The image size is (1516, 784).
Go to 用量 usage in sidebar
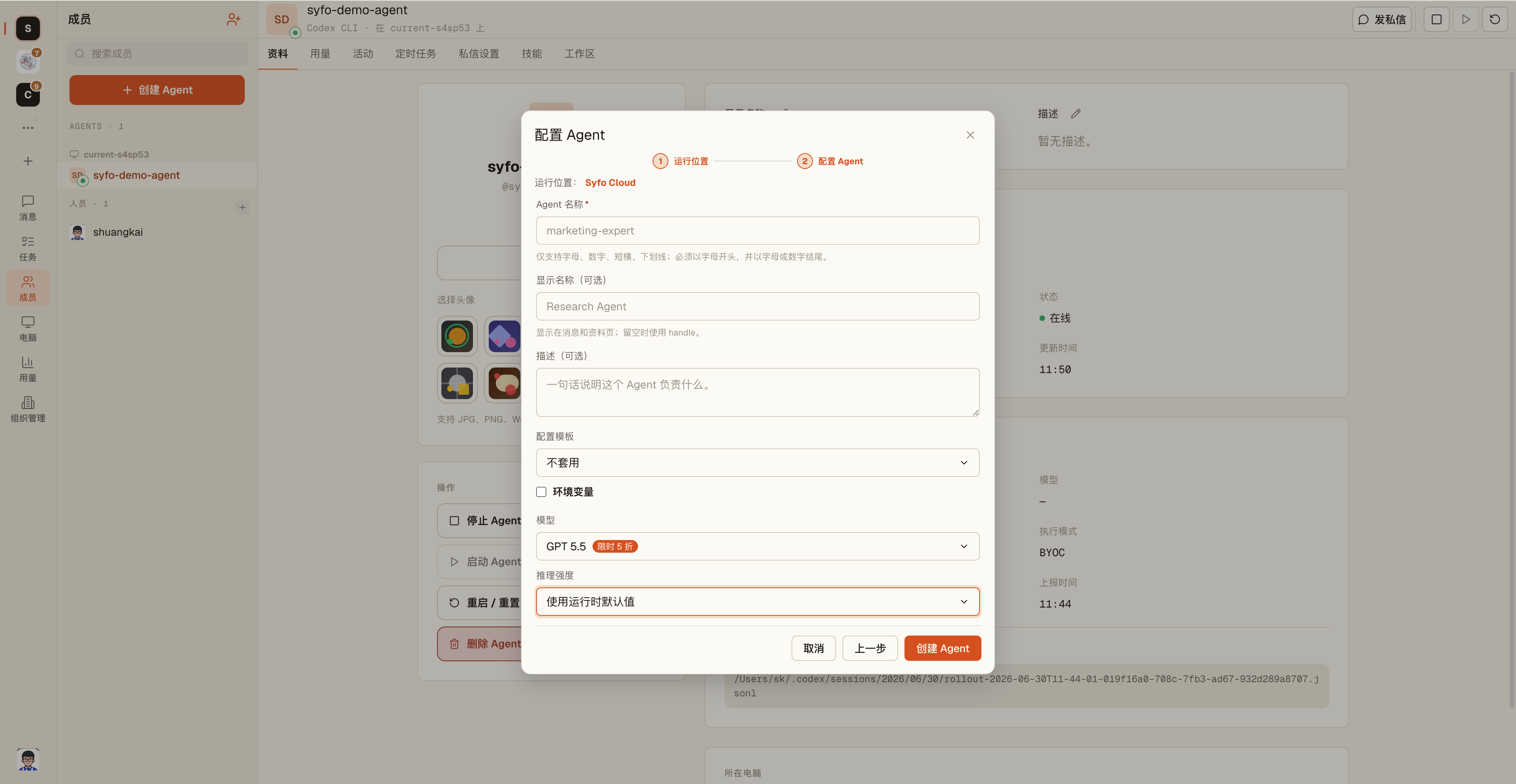point(28,369)
